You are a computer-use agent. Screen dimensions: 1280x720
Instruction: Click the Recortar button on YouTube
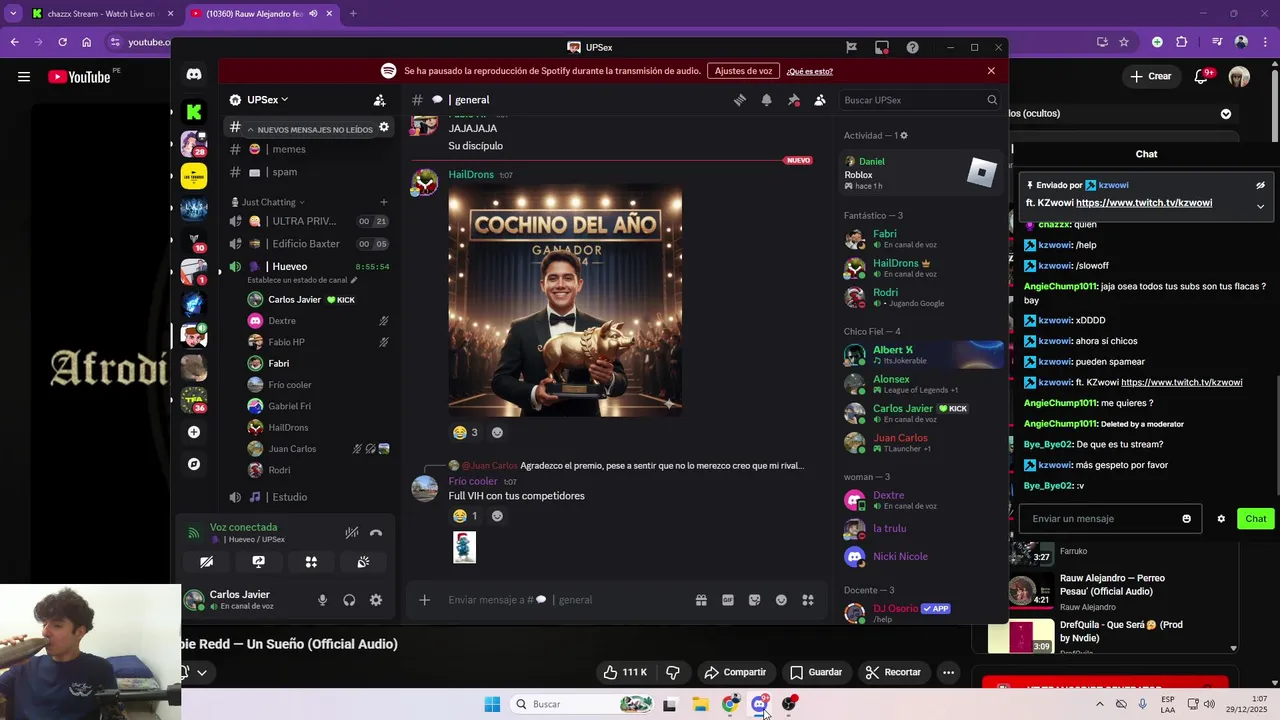coord(893,672)
